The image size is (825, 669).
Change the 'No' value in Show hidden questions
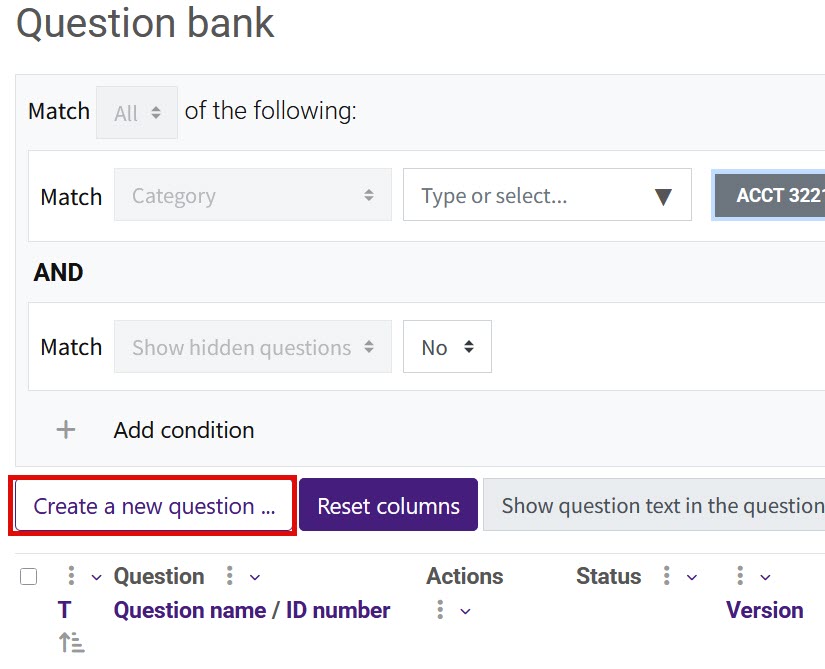pyautogui.click(x=446, y=346)
